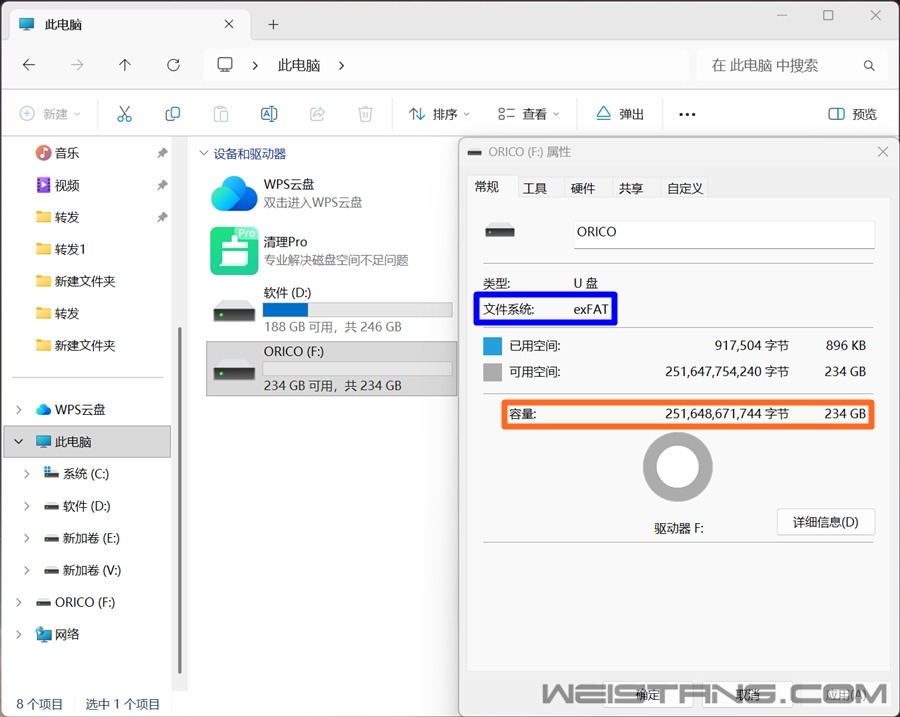Click the Rename icon in toolbar

click(x=269, y=114)
